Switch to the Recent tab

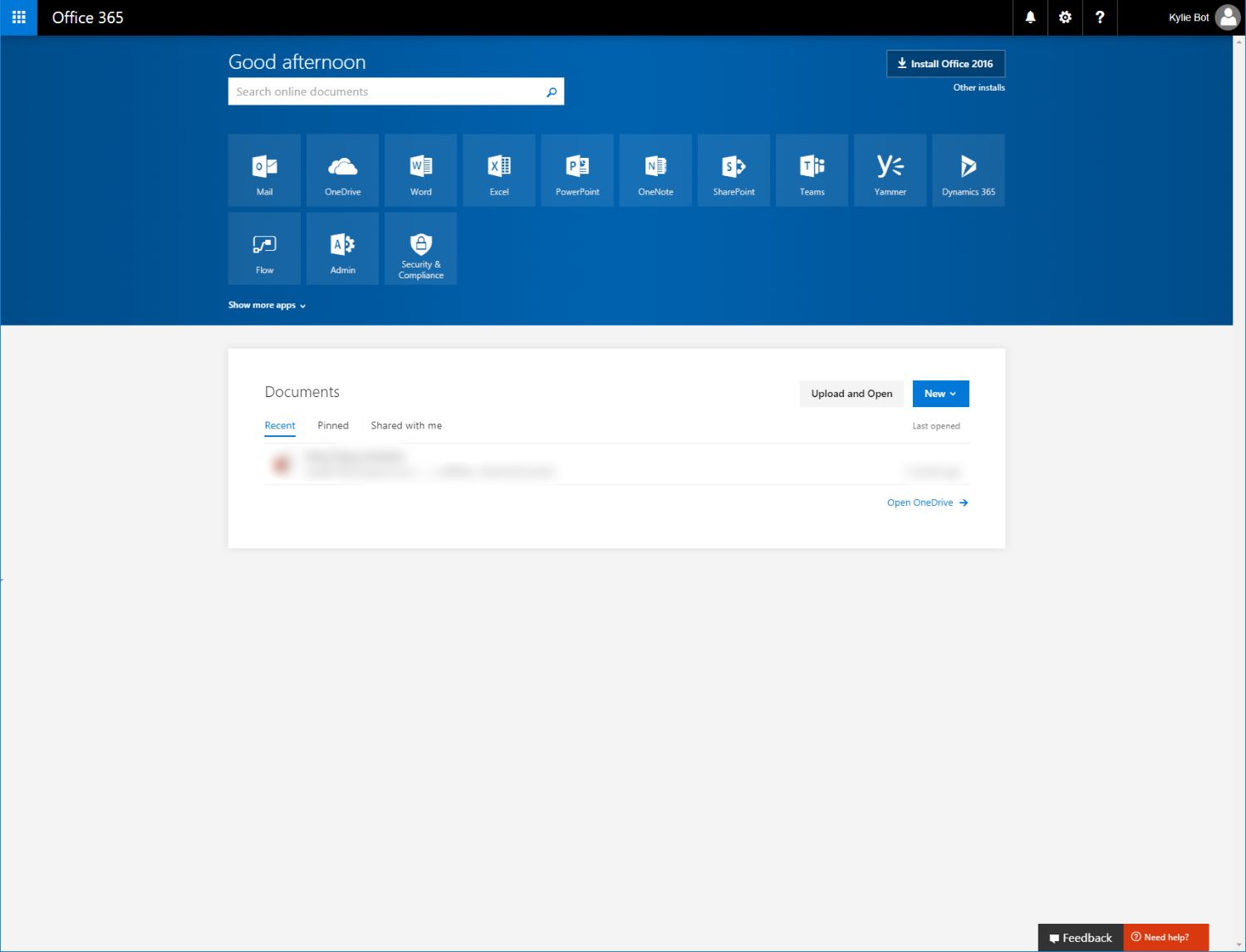click(280, 426)
